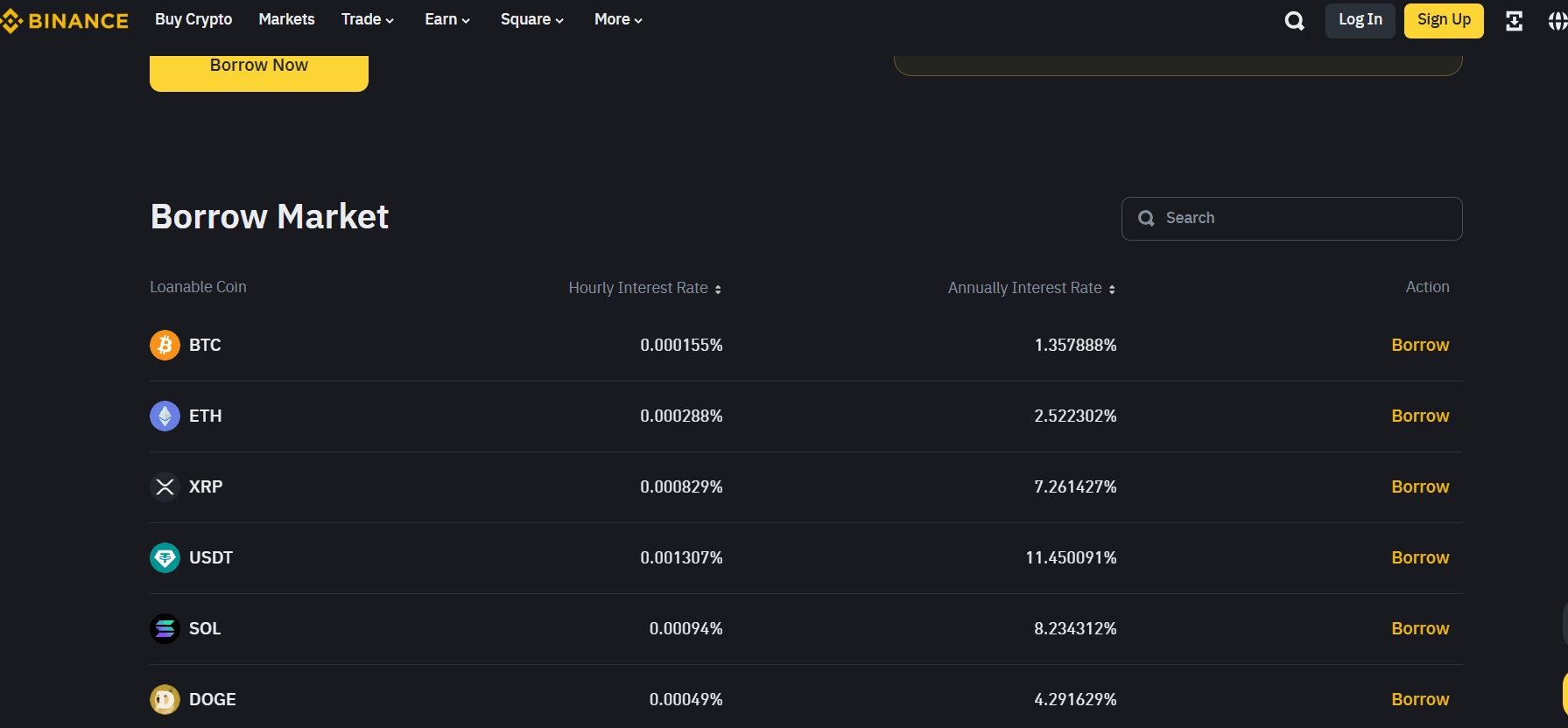Click the Borrow Market heading
This screenshot has height=728, width=1568.
coord(270,217)
